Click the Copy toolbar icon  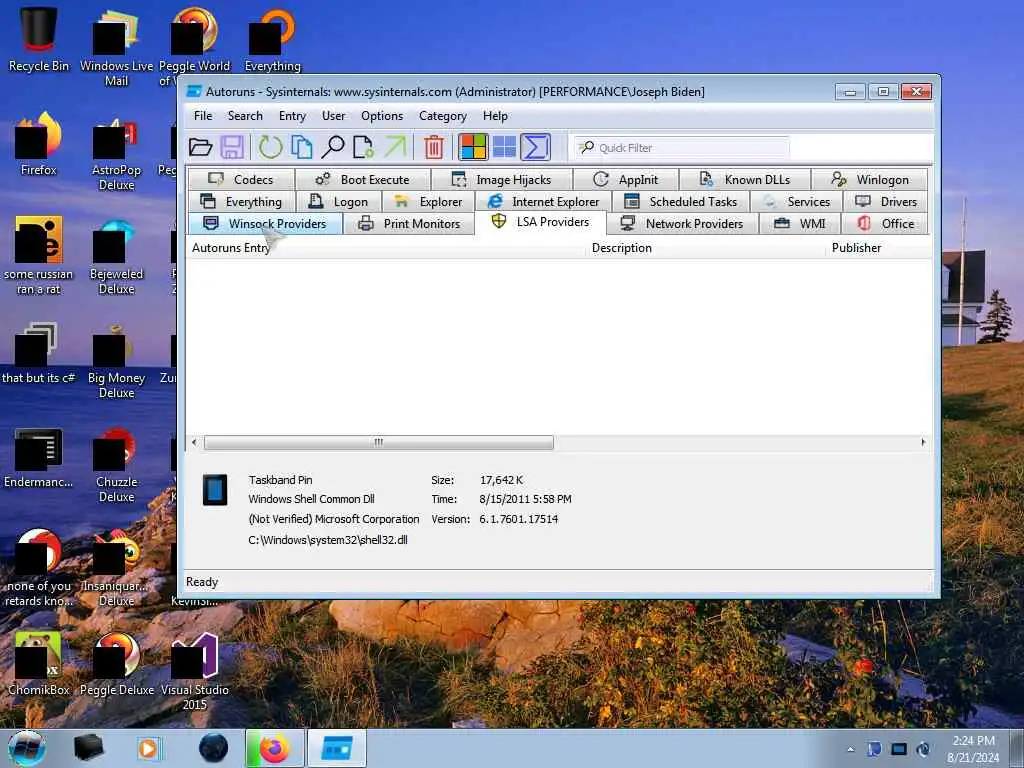301,147
